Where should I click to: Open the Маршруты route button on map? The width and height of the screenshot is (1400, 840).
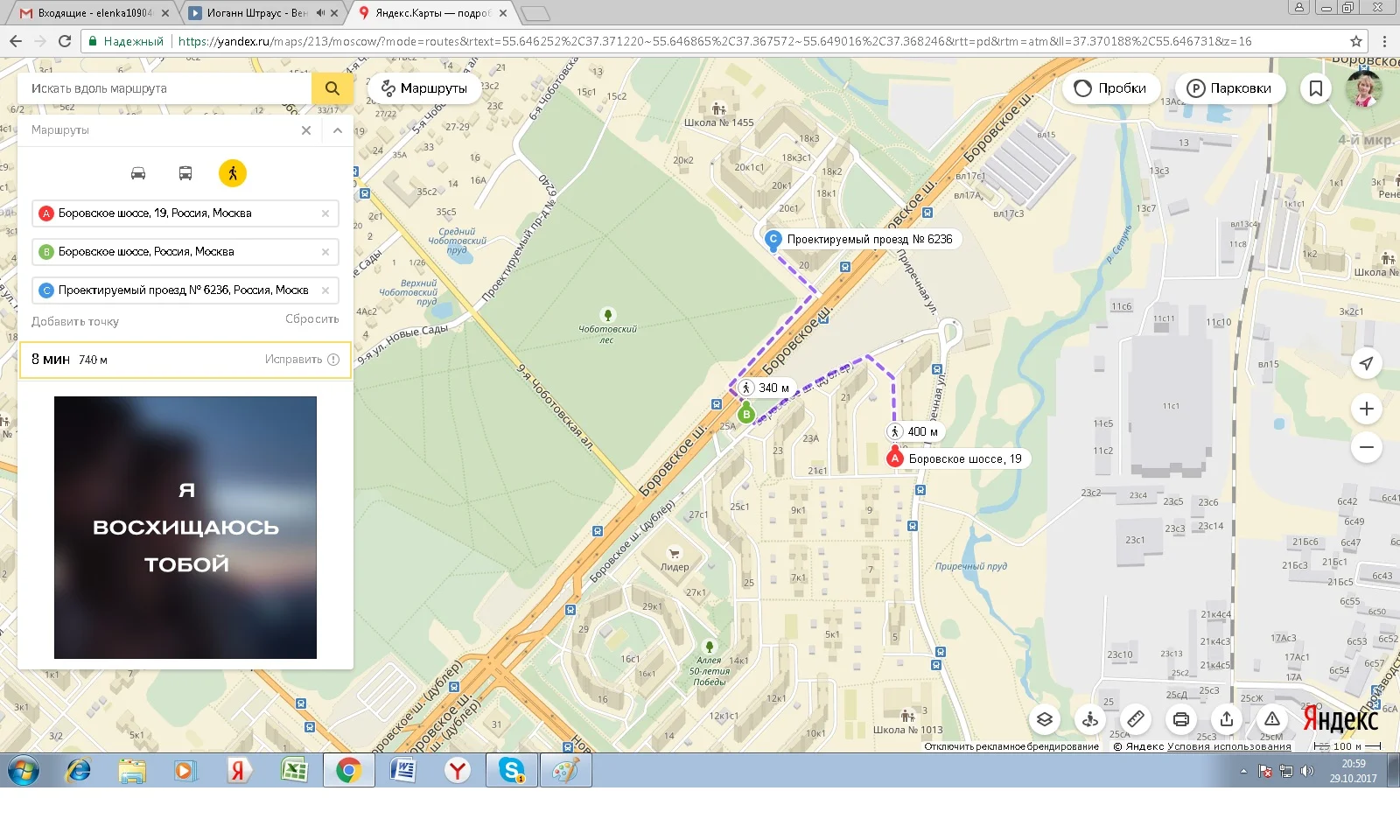tap(425, 88)
